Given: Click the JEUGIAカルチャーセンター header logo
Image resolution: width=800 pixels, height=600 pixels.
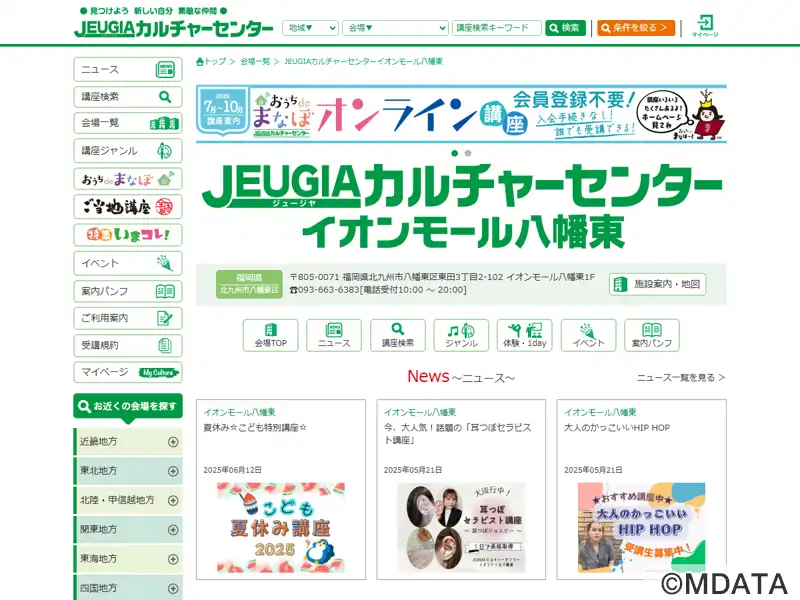Looking at the screenshot, I should pos(173,28).
